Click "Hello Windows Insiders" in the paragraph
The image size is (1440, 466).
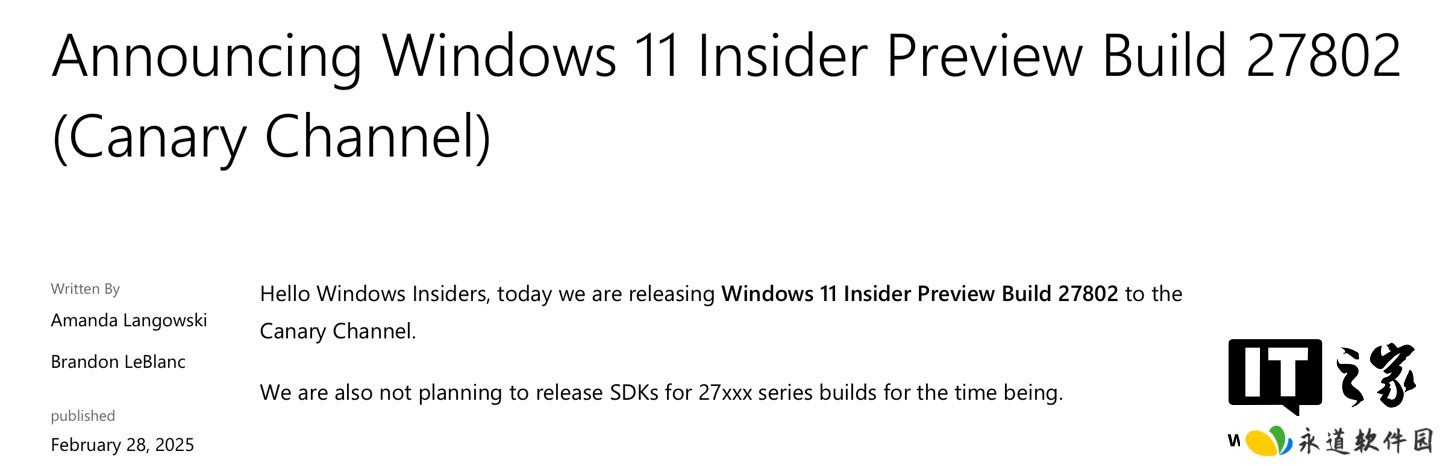(373, 294)
